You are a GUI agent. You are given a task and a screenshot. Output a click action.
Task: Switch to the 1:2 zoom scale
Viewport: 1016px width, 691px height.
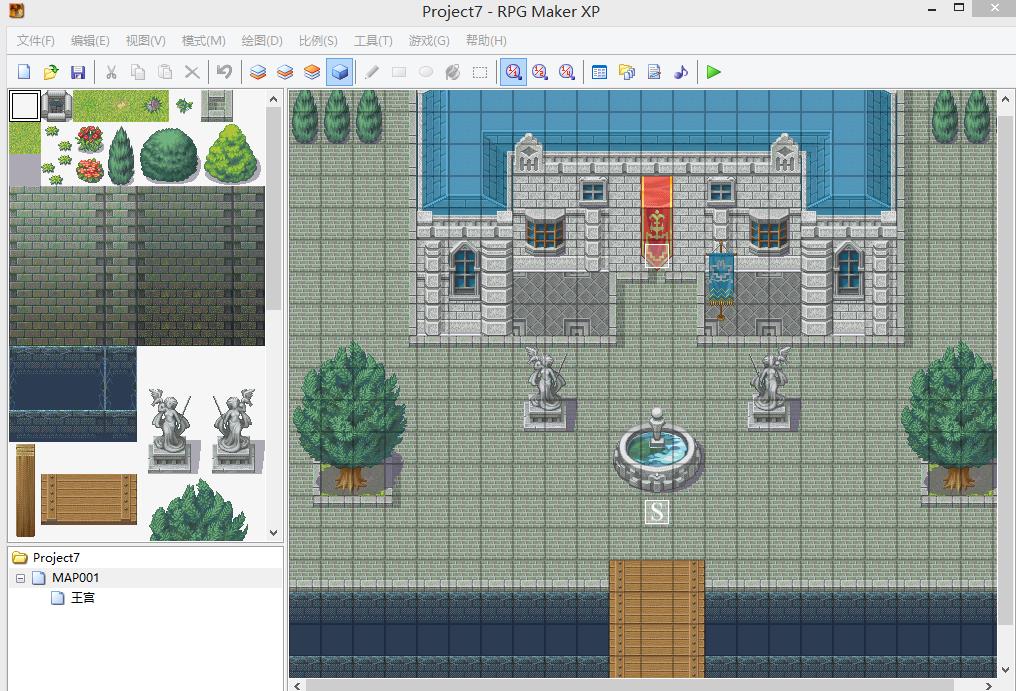(540, 72)
